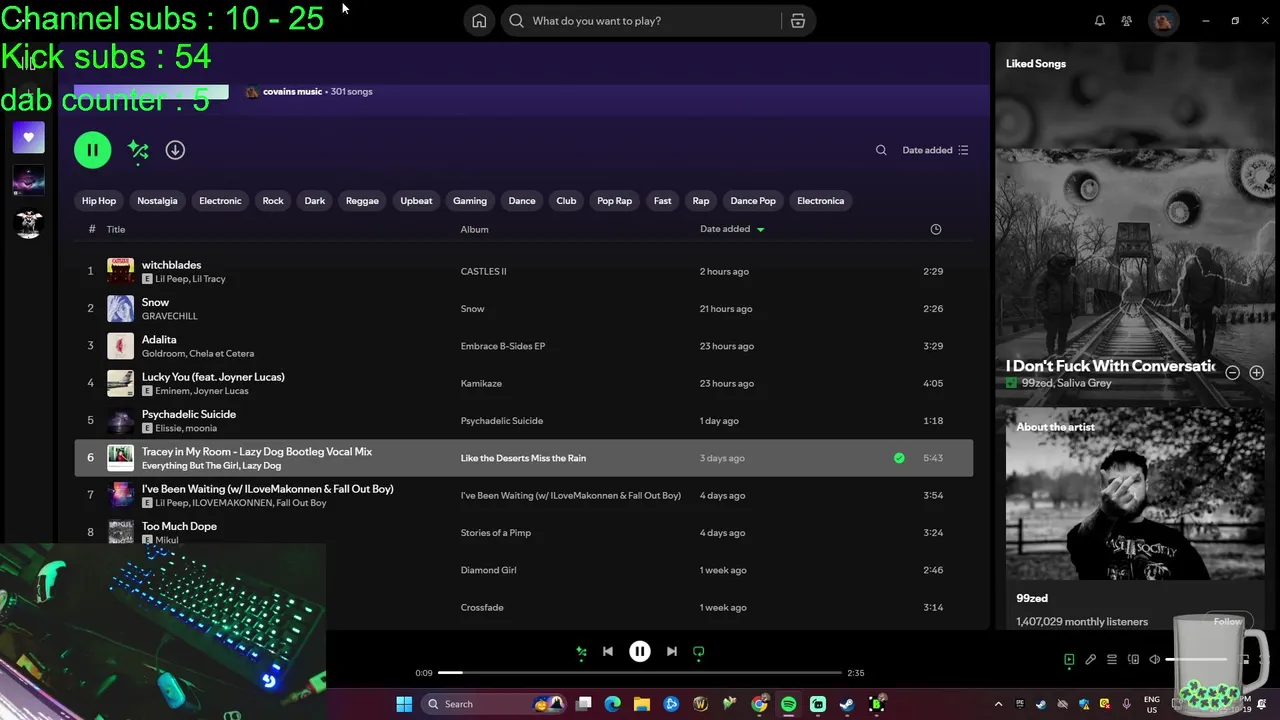
Task: Sort by the Album column header
Action: coord(474,229)
